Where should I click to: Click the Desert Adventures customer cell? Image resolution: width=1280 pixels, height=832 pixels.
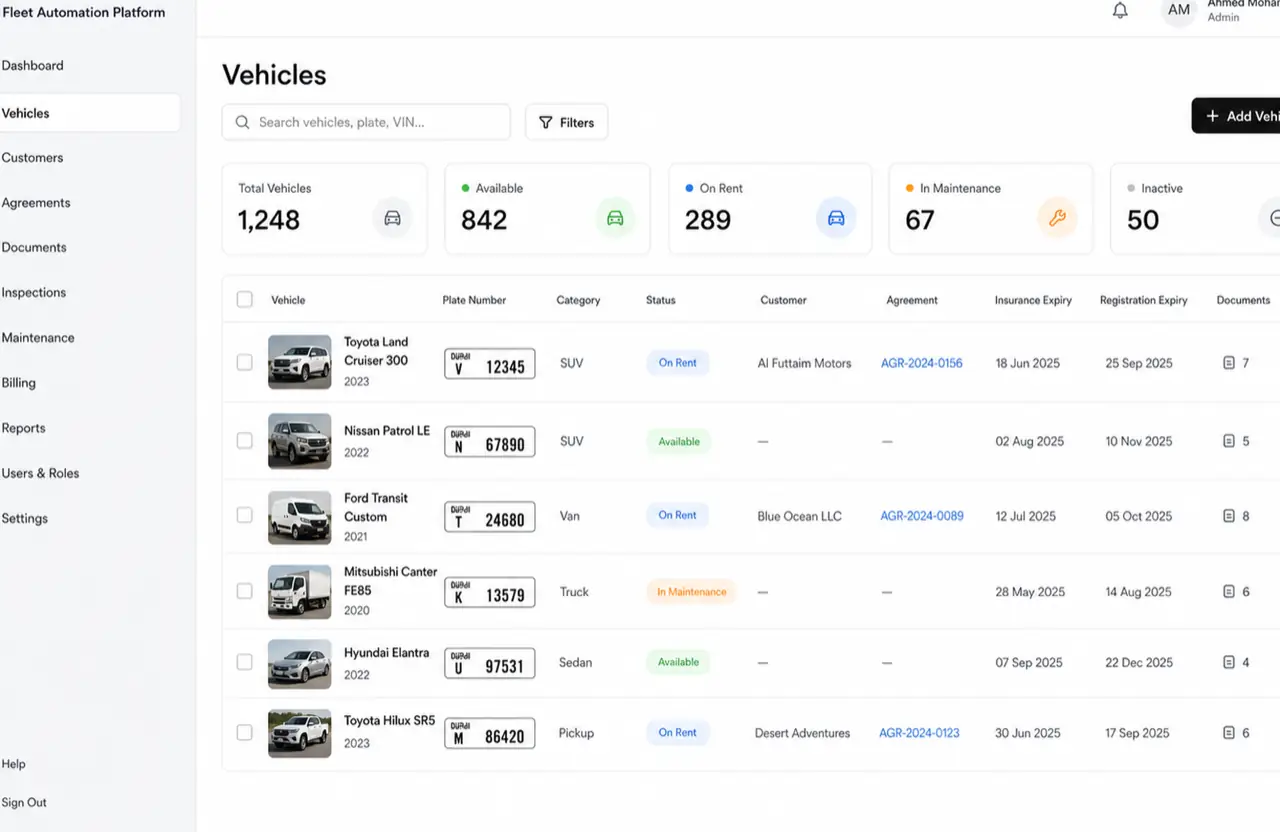click(x=802, y=733)
